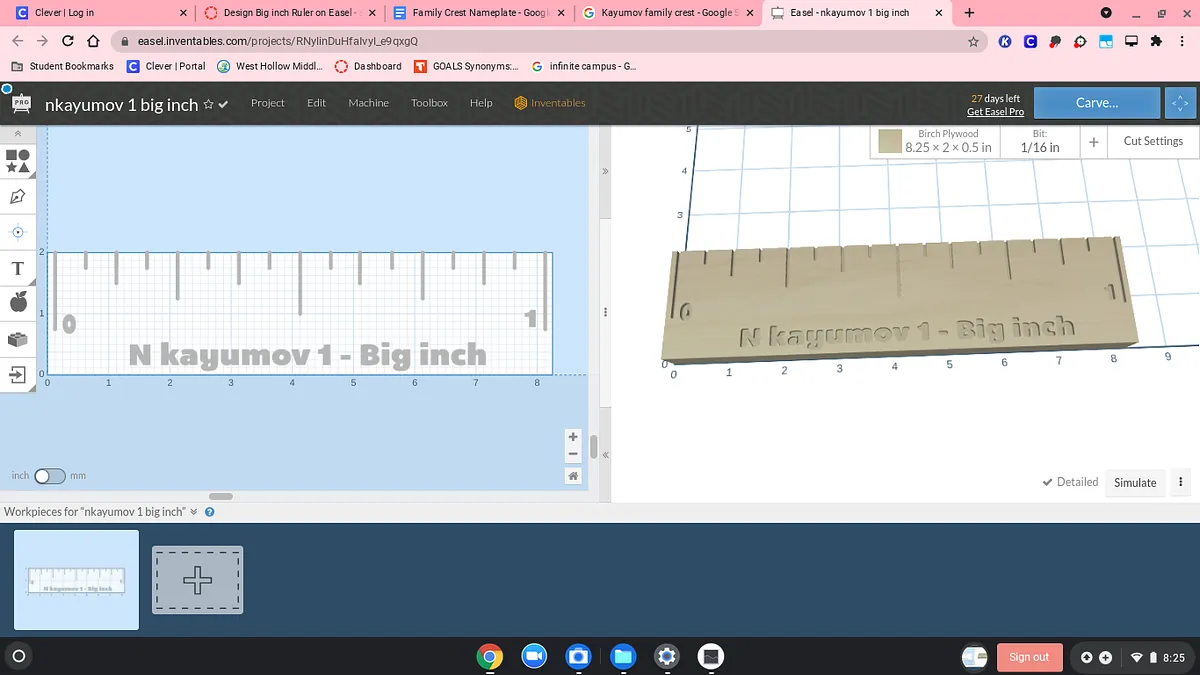This screenshot has width=1200, height=675.
Task: Add a new workpiece thumbnail
Action: click(197, 580)
